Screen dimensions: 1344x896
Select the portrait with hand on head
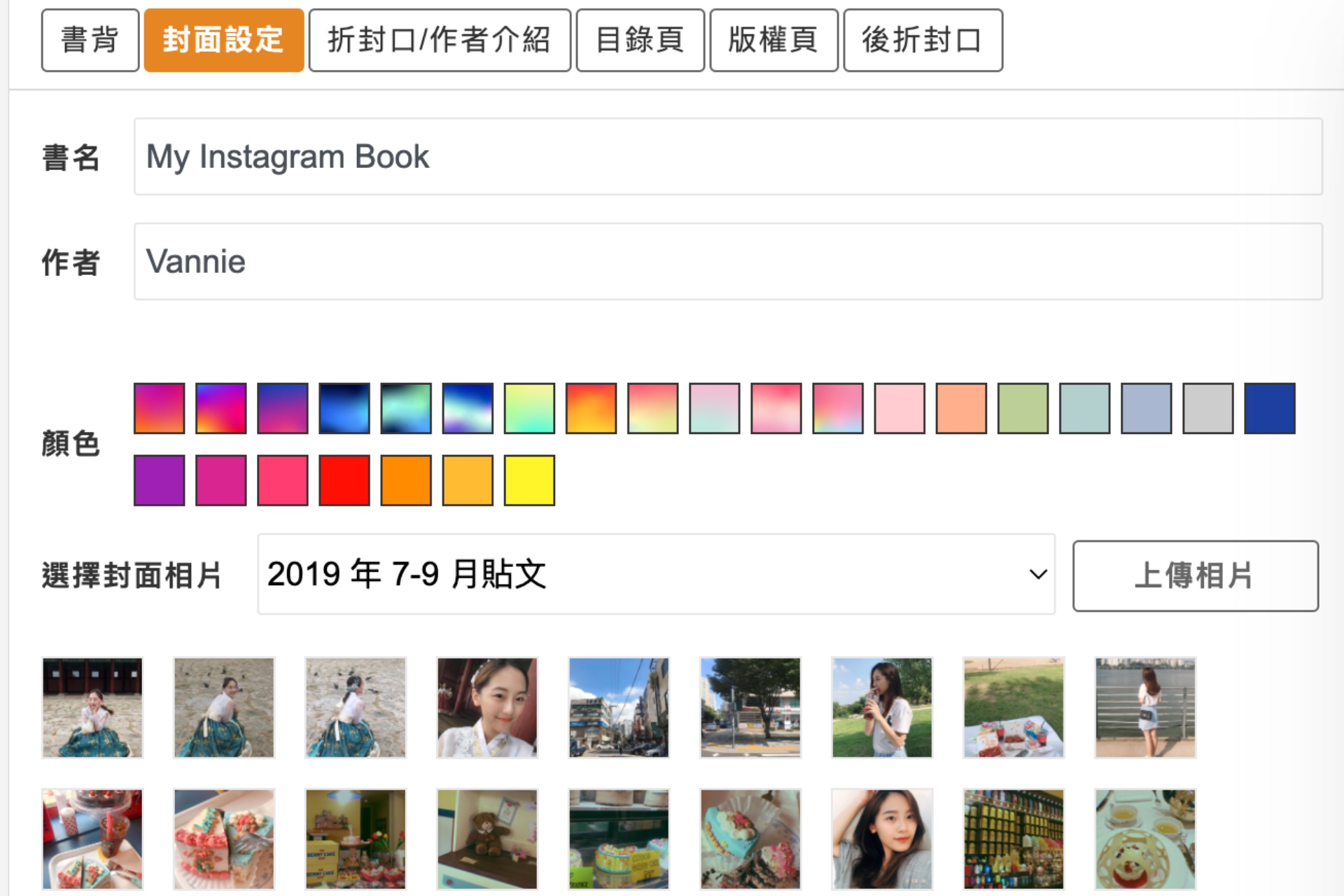[882, 839]
